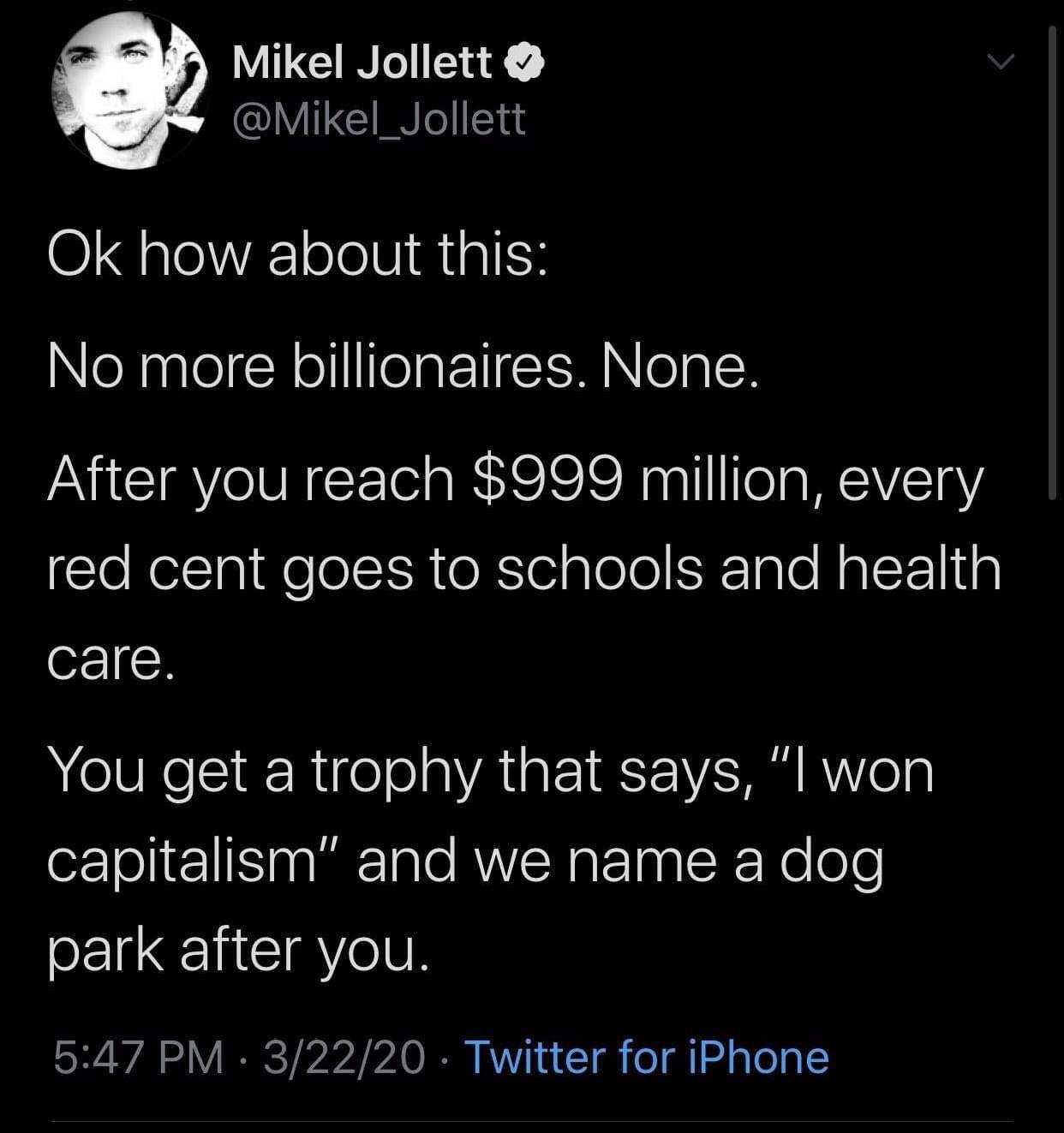
Task: Click the vertical scrollbar on the right
Action: [x=1052, y=257]
